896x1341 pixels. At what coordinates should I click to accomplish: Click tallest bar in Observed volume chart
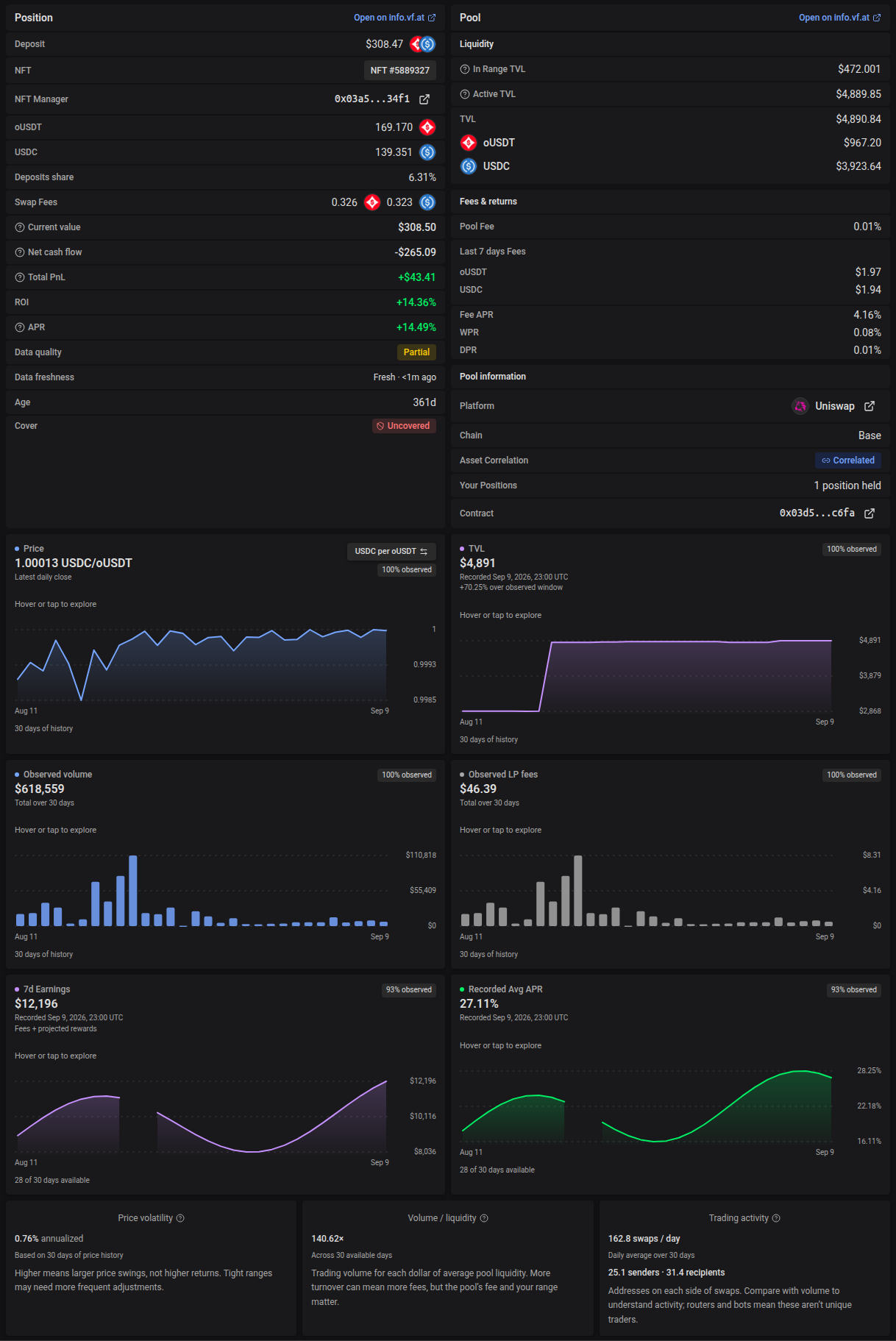(133, 890)
